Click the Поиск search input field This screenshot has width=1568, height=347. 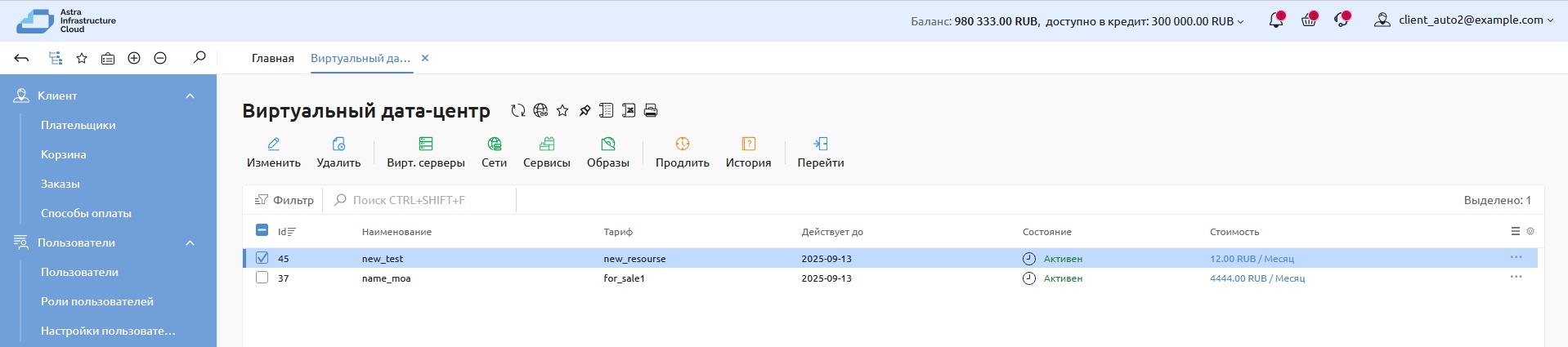(x=425, y=200)
